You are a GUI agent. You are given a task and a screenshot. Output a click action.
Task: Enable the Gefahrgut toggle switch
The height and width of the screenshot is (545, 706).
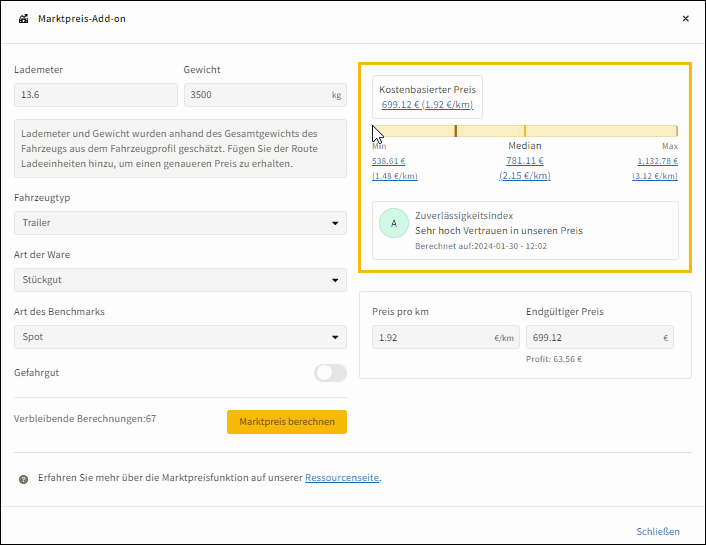(330, 373)
